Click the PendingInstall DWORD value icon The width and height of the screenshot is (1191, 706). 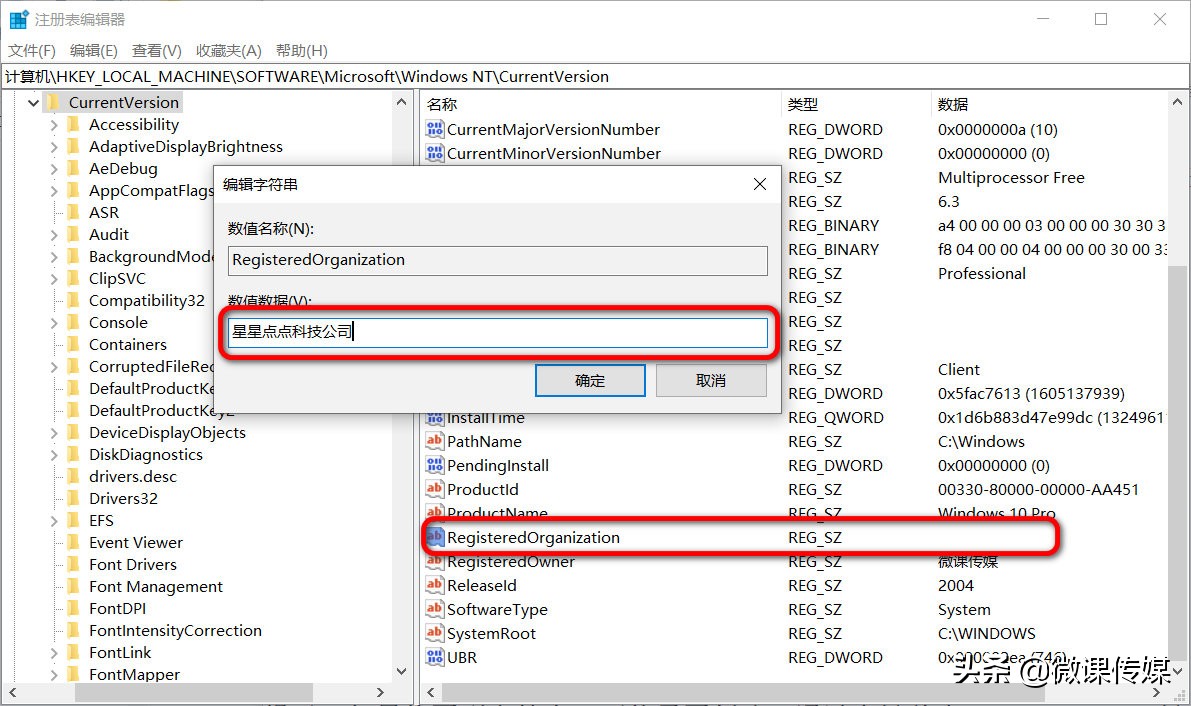pos(435,465)
